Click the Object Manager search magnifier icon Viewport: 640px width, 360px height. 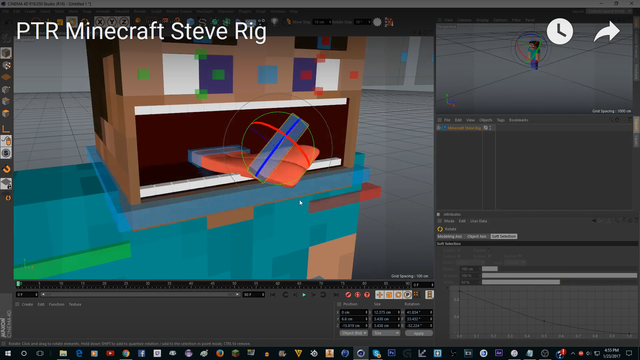611,120
